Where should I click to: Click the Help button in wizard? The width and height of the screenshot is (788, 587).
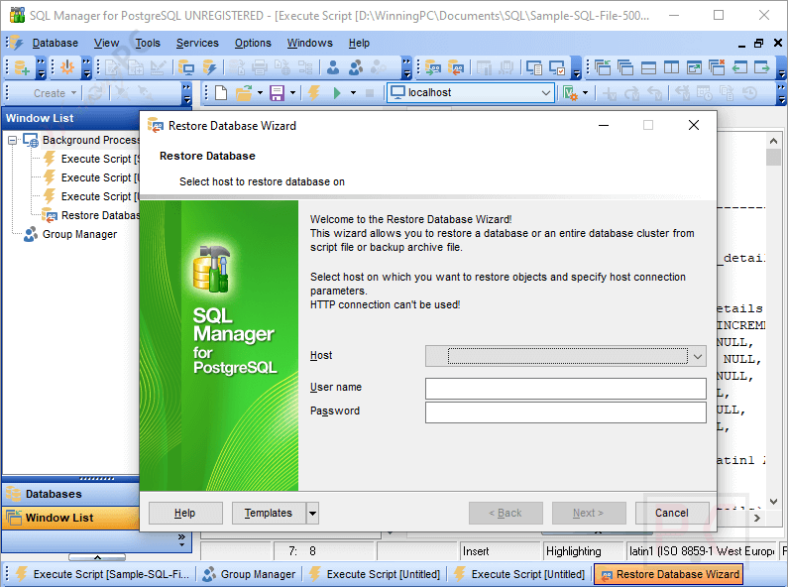pyautogui.click(x=185, y=513)
